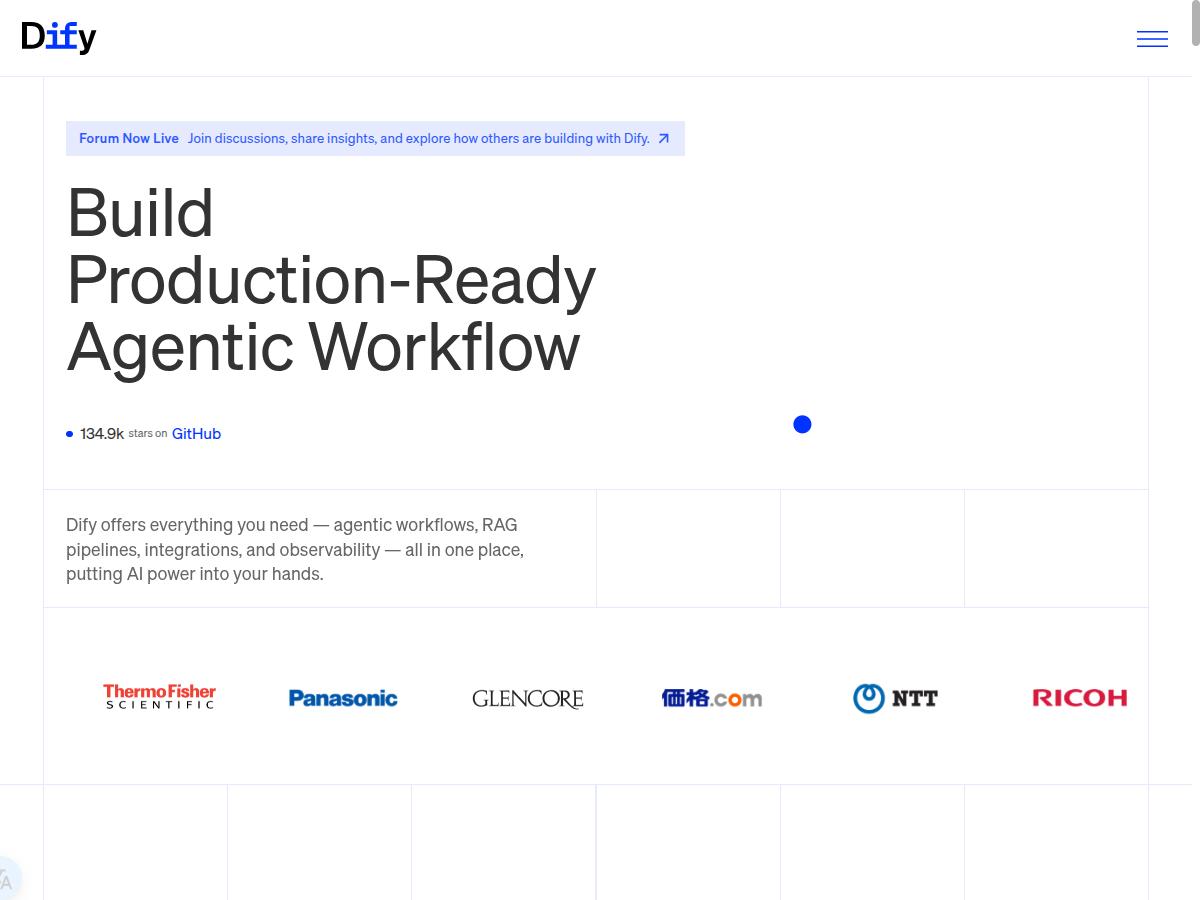Click the arrow icon in forum banner
1200x900 pixels.
pos(663,139)
